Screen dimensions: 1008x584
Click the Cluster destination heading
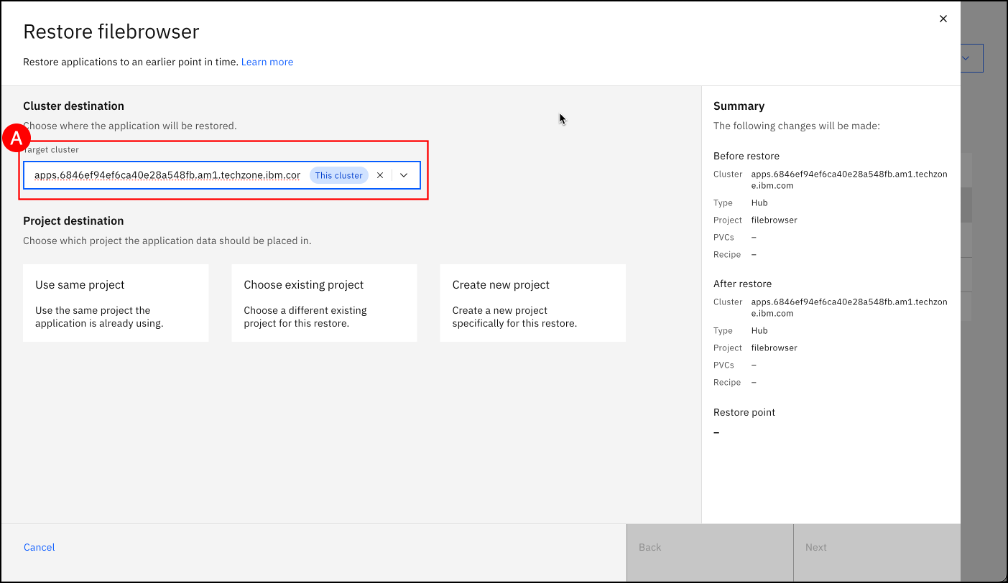click(74, 106)
